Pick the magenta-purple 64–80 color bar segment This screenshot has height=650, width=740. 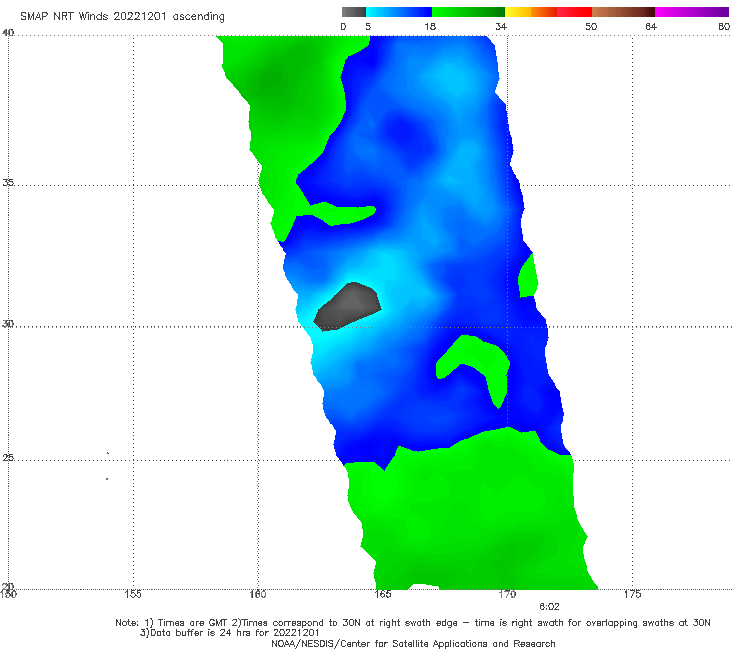click(x=692, y=12)
